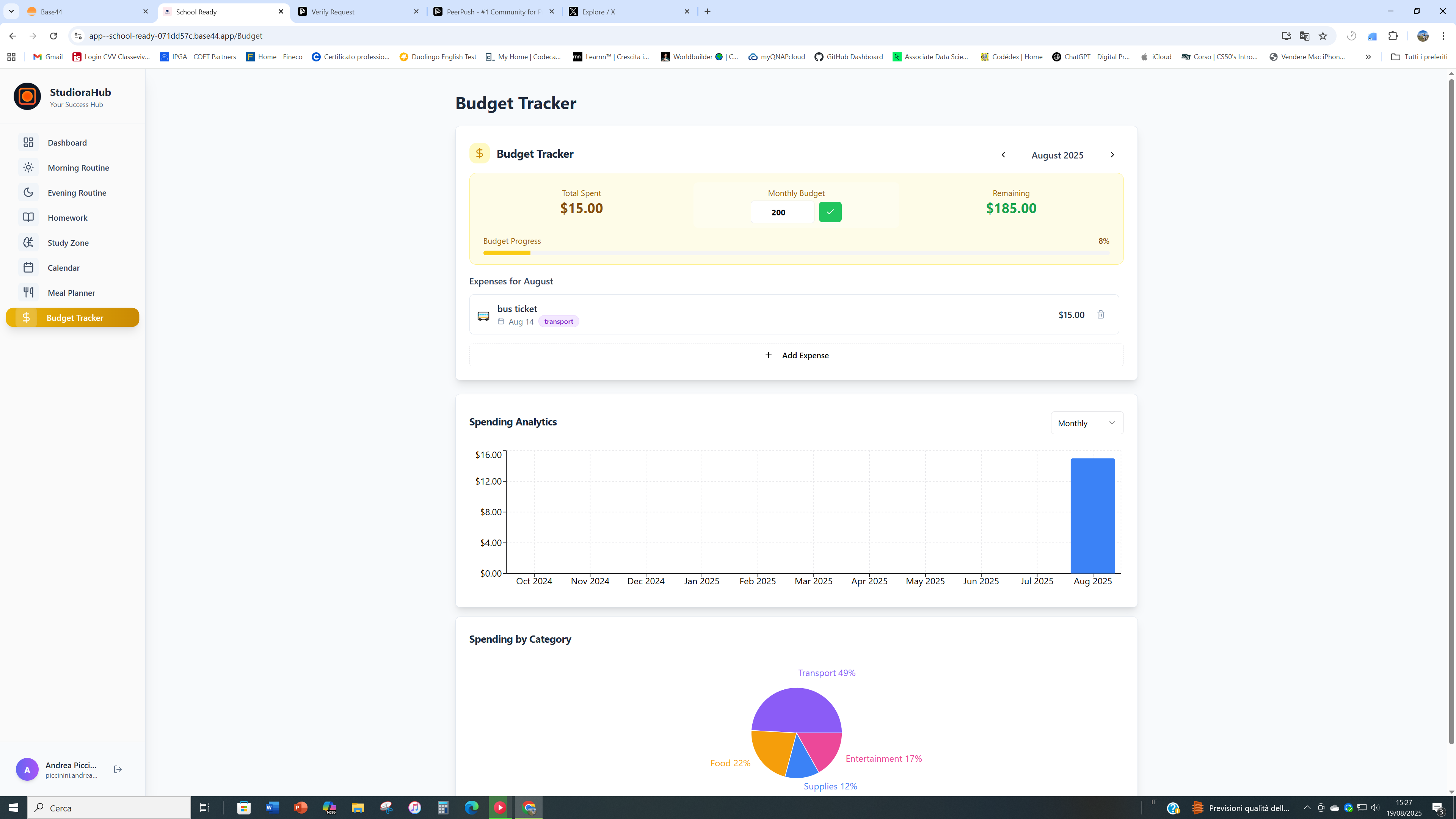Open the Tutti i preferiti bookmarks folder
Viewport: 1456px width, 819px height.
(x=1419, y=56)
